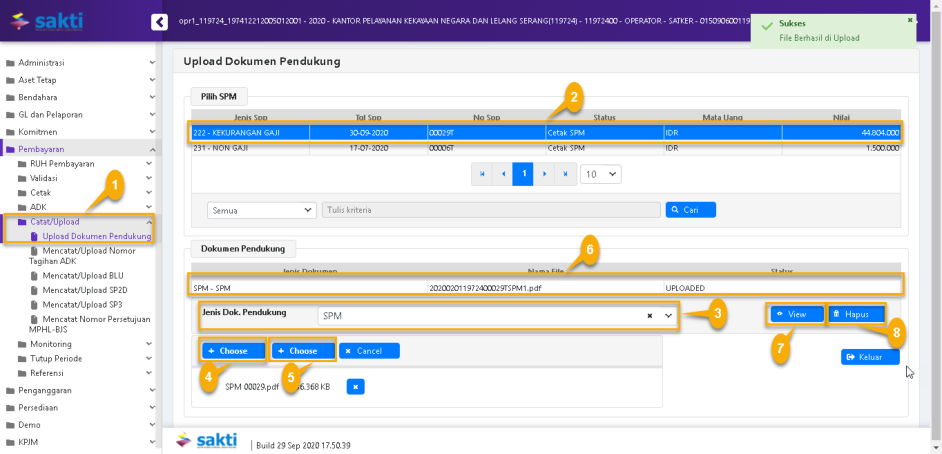The height and width of the screenshot is (454, 942).
Task: Remove the SPM 00029.pdf file with X
Action: tap(357, 386)
